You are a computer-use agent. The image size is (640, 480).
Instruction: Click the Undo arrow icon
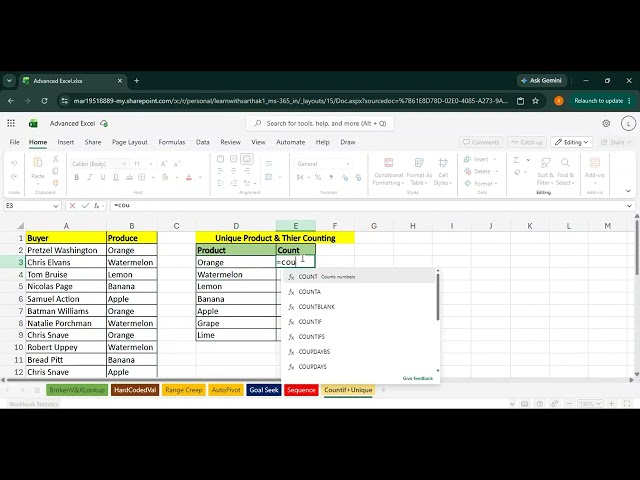[14, 163]
